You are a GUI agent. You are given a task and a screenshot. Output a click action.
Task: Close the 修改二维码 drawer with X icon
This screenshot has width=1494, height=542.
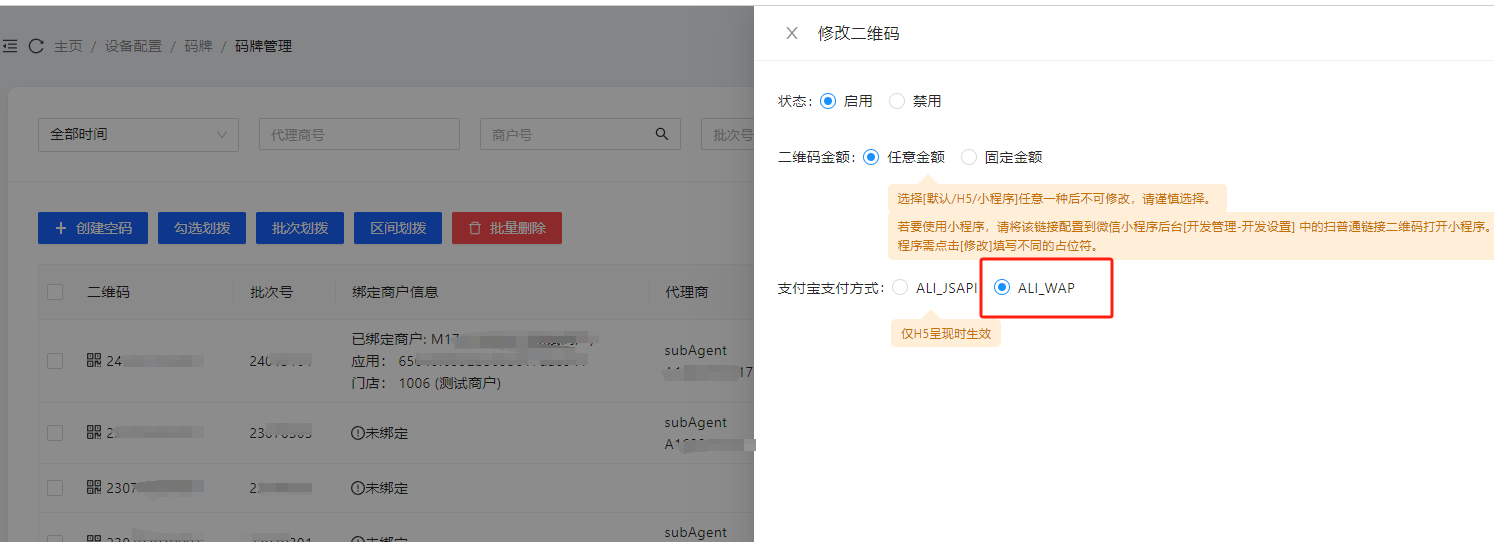[x=792, y=33]
